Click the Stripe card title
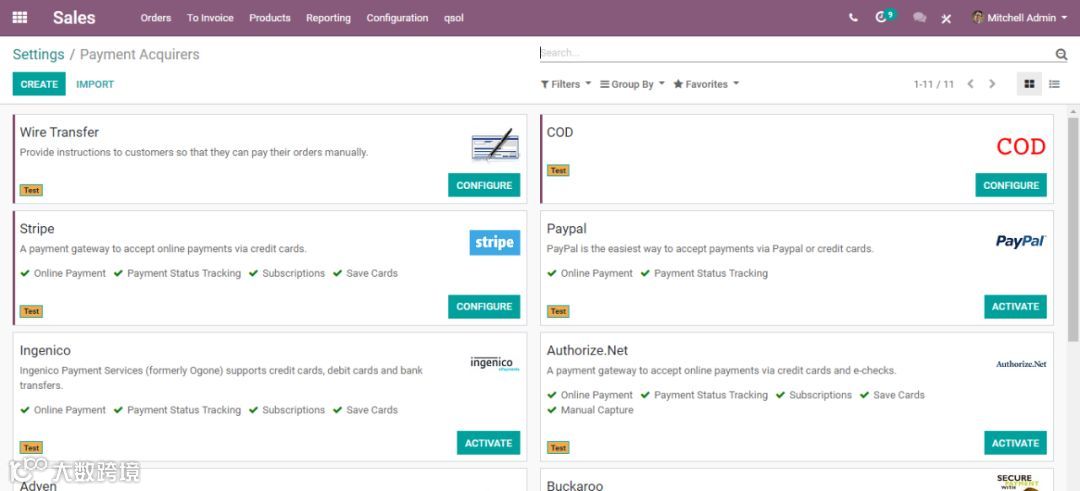The height and width of the screenshot is (491, 1080). [x=37, y=229]
